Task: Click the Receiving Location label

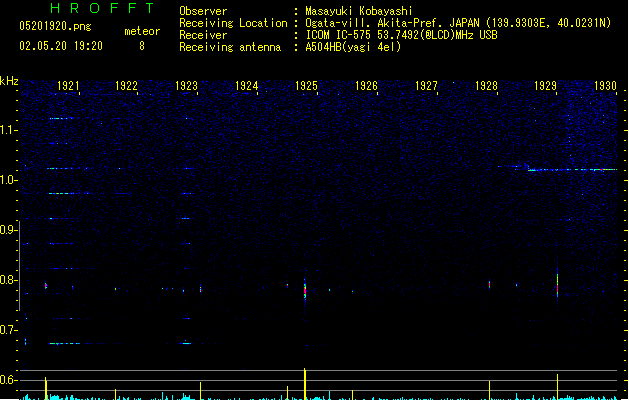Action: coord(233,23)
